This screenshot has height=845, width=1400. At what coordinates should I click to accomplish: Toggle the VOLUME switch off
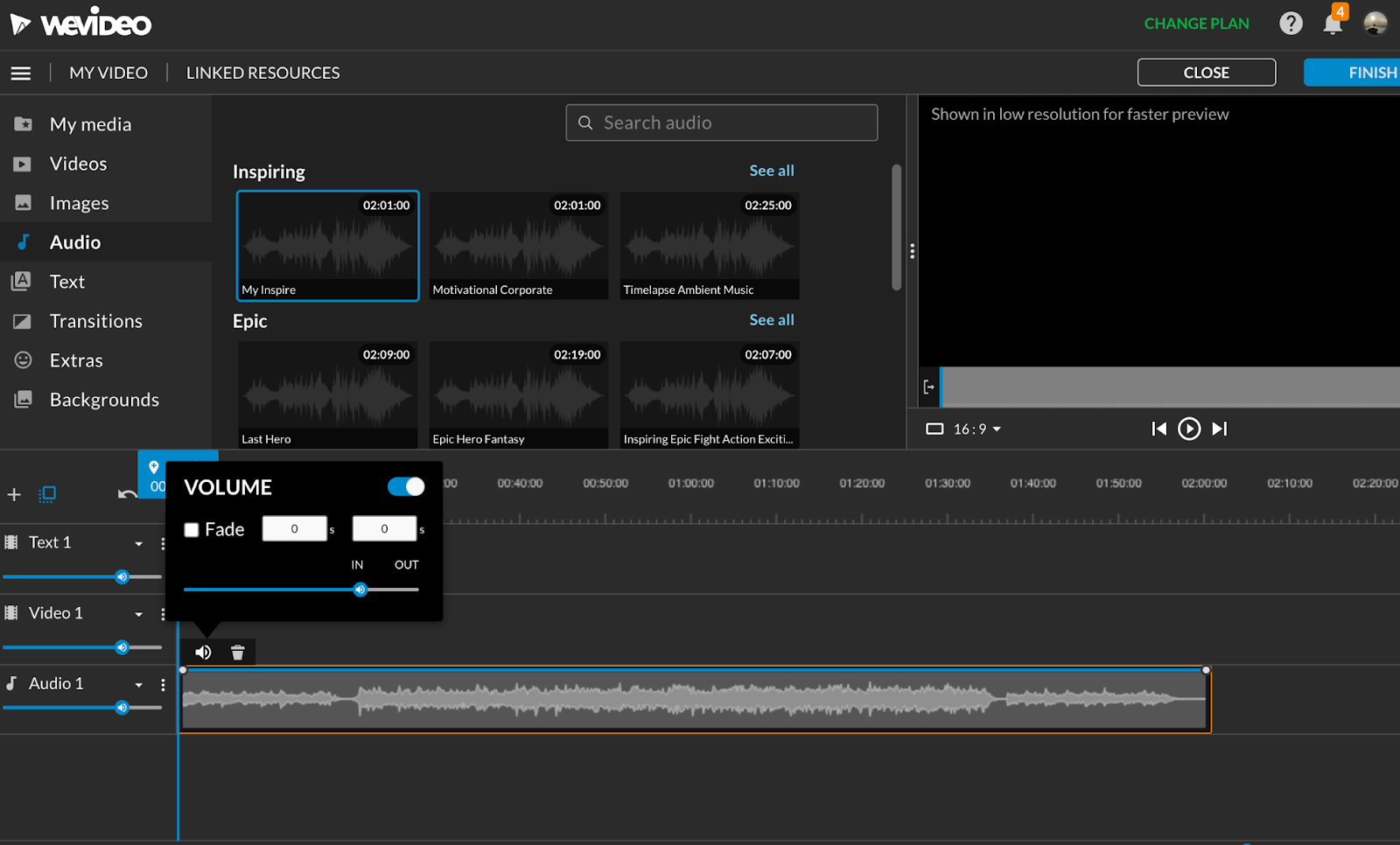[x=406, y=486]
